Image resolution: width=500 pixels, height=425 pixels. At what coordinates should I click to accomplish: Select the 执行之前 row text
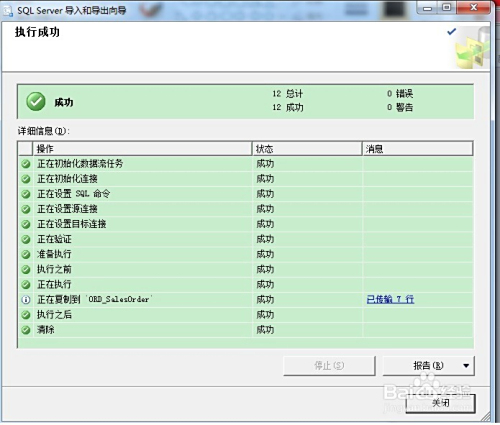[54, 269]
